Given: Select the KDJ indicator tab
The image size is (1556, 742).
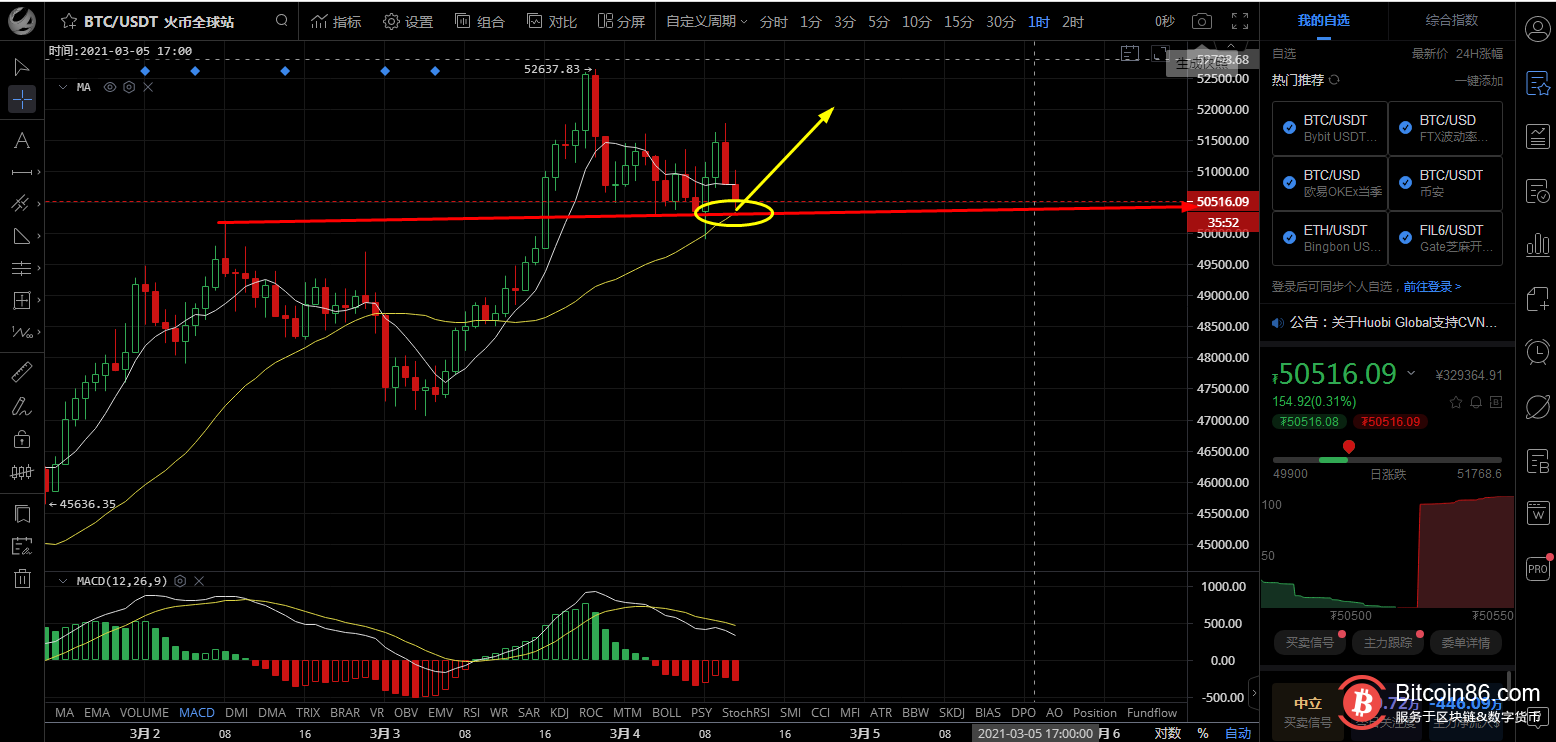Looking at the screenshot, I should (559, 713).
